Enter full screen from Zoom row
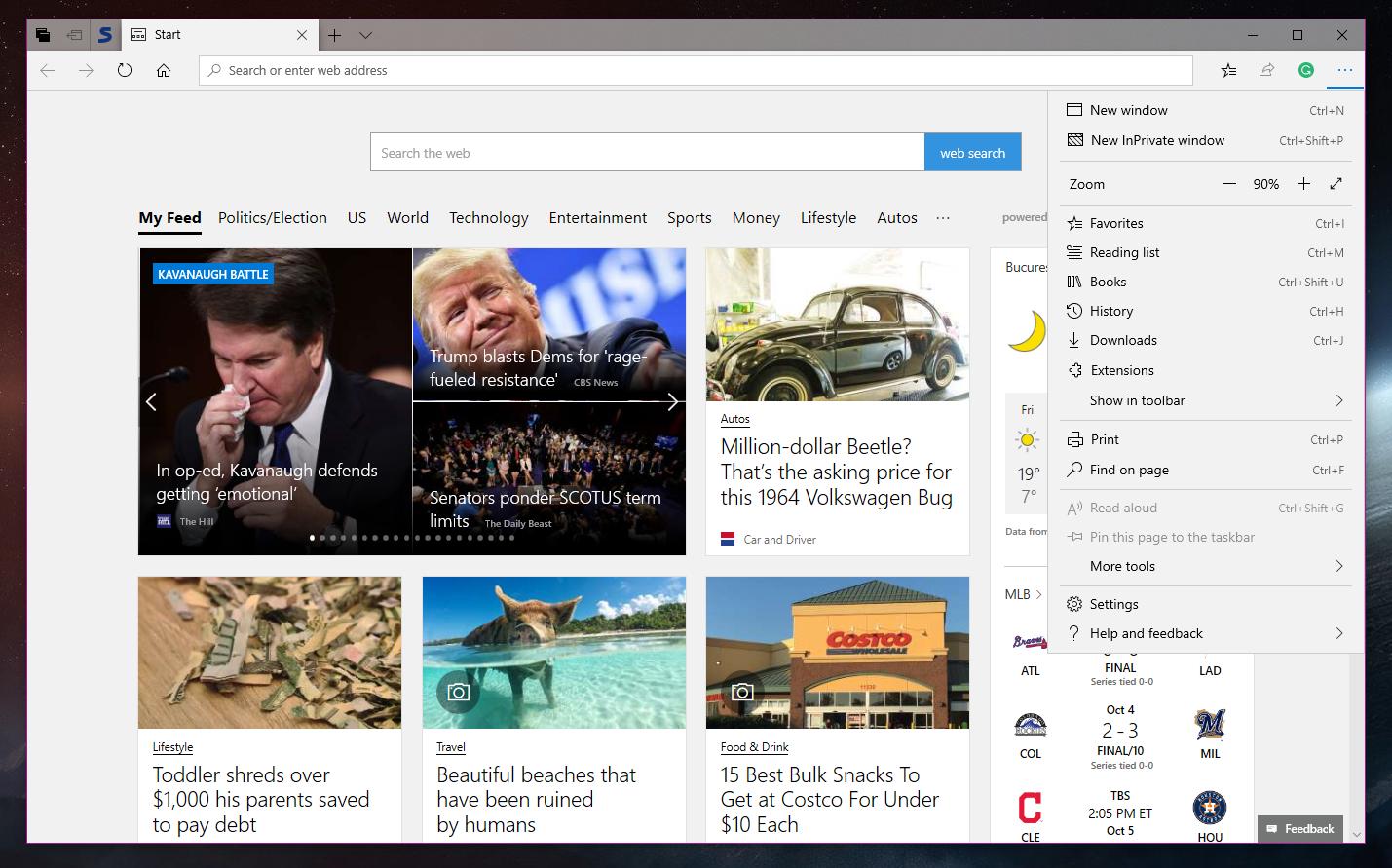The width and height of the screenshot is (1392, 868). tap(1336, 184)
